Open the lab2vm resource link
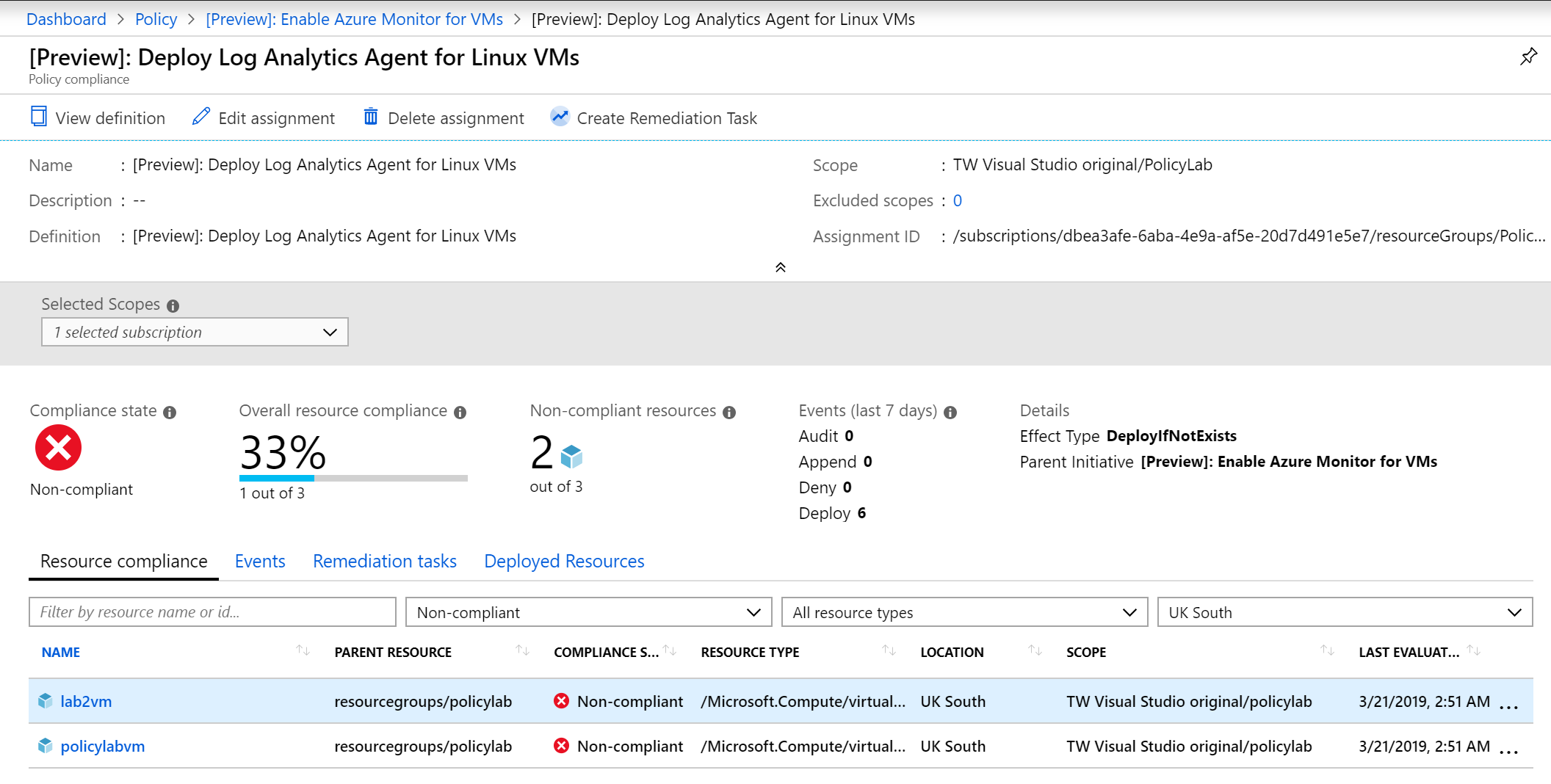The width and height of the screenshot is (1551, 784). [86, 701]
